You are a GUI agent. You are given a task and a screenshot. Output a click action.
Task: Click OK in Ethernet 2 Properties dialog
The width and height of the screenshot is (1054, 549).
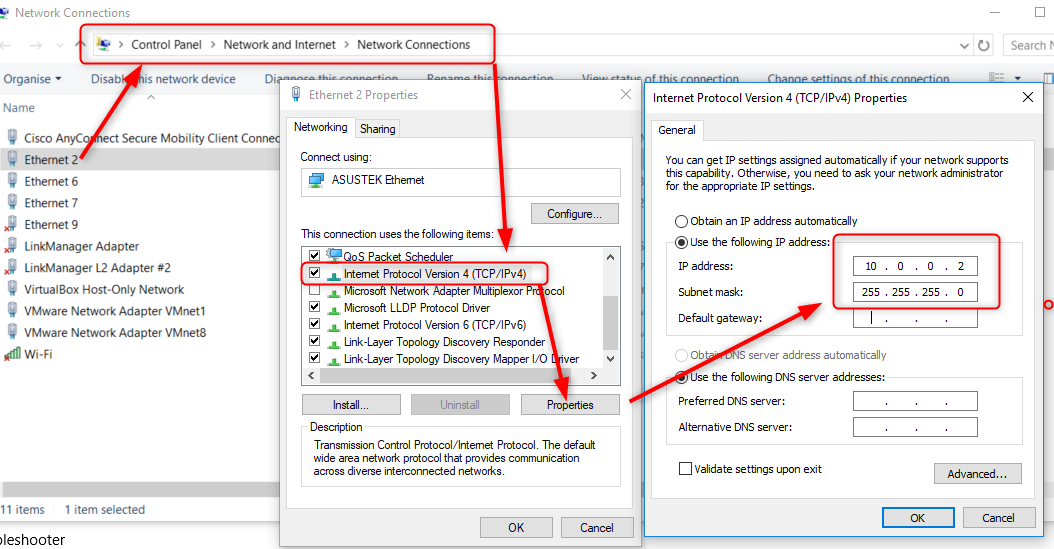(x=516, y=527)
